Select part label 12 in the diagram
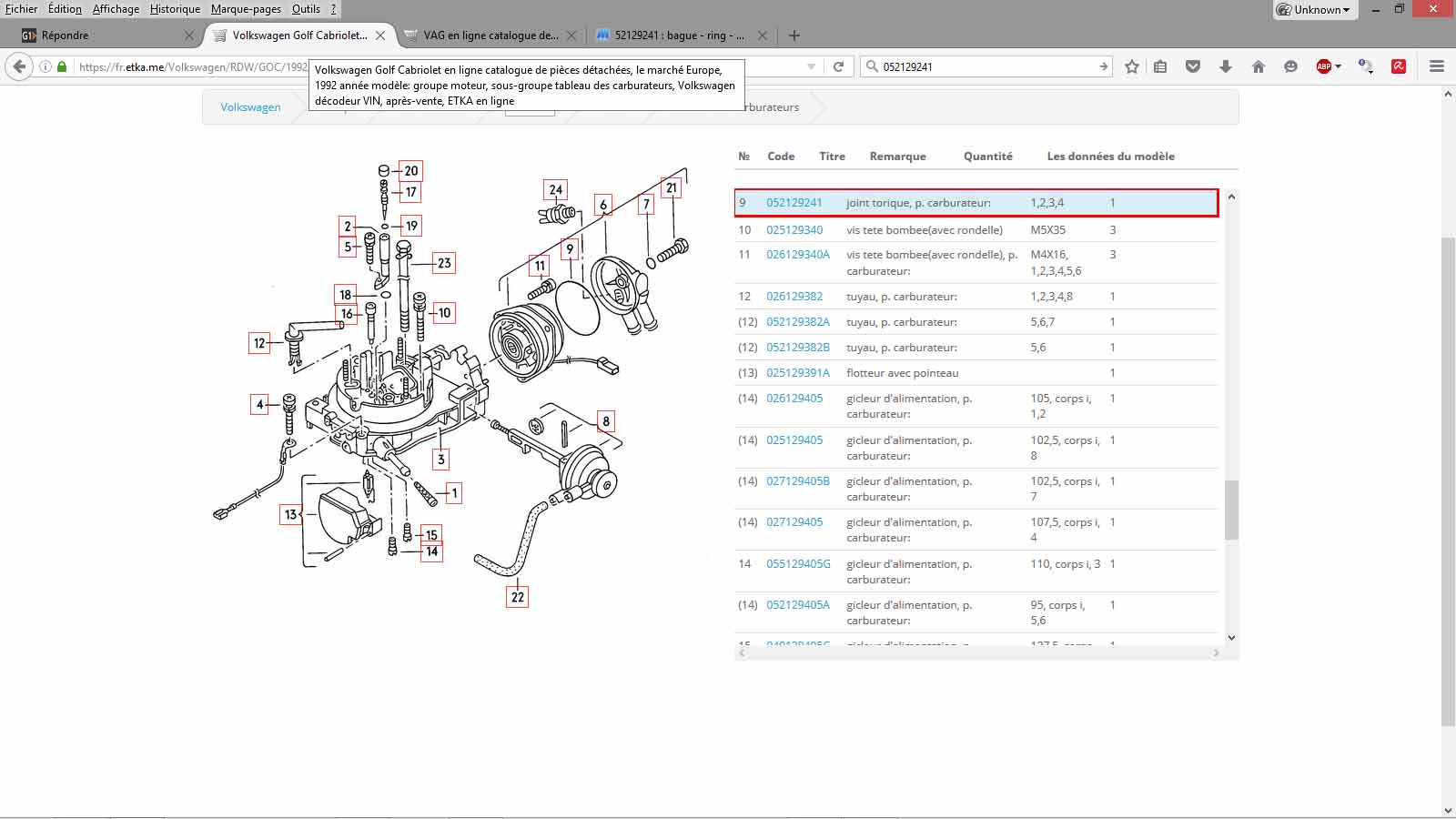The width and height of the screenshot is (1456, 819). coord(259,343)
